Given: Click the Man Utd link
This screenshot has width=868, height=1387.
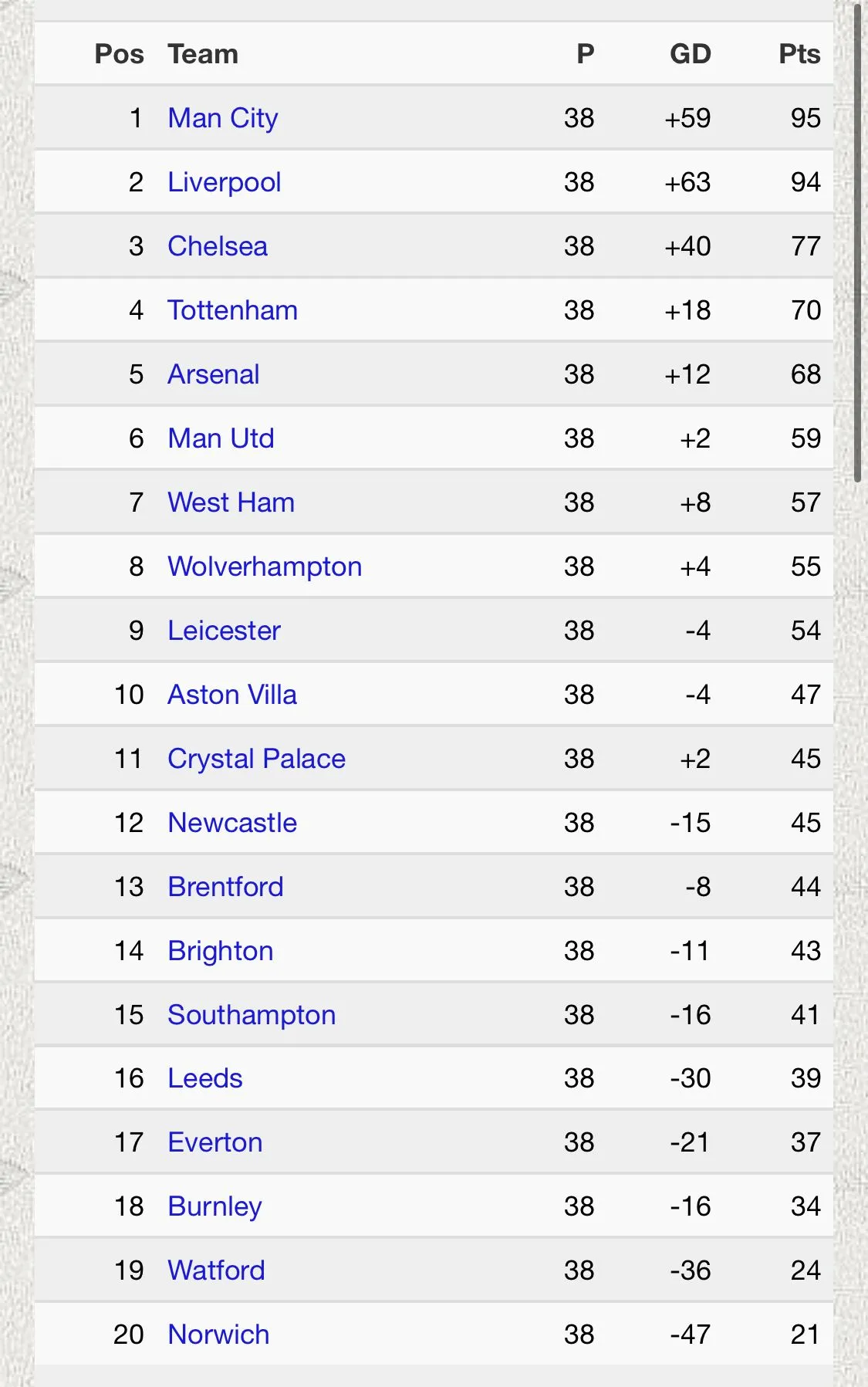Looking at the screenshot, I should click(221, 438).
